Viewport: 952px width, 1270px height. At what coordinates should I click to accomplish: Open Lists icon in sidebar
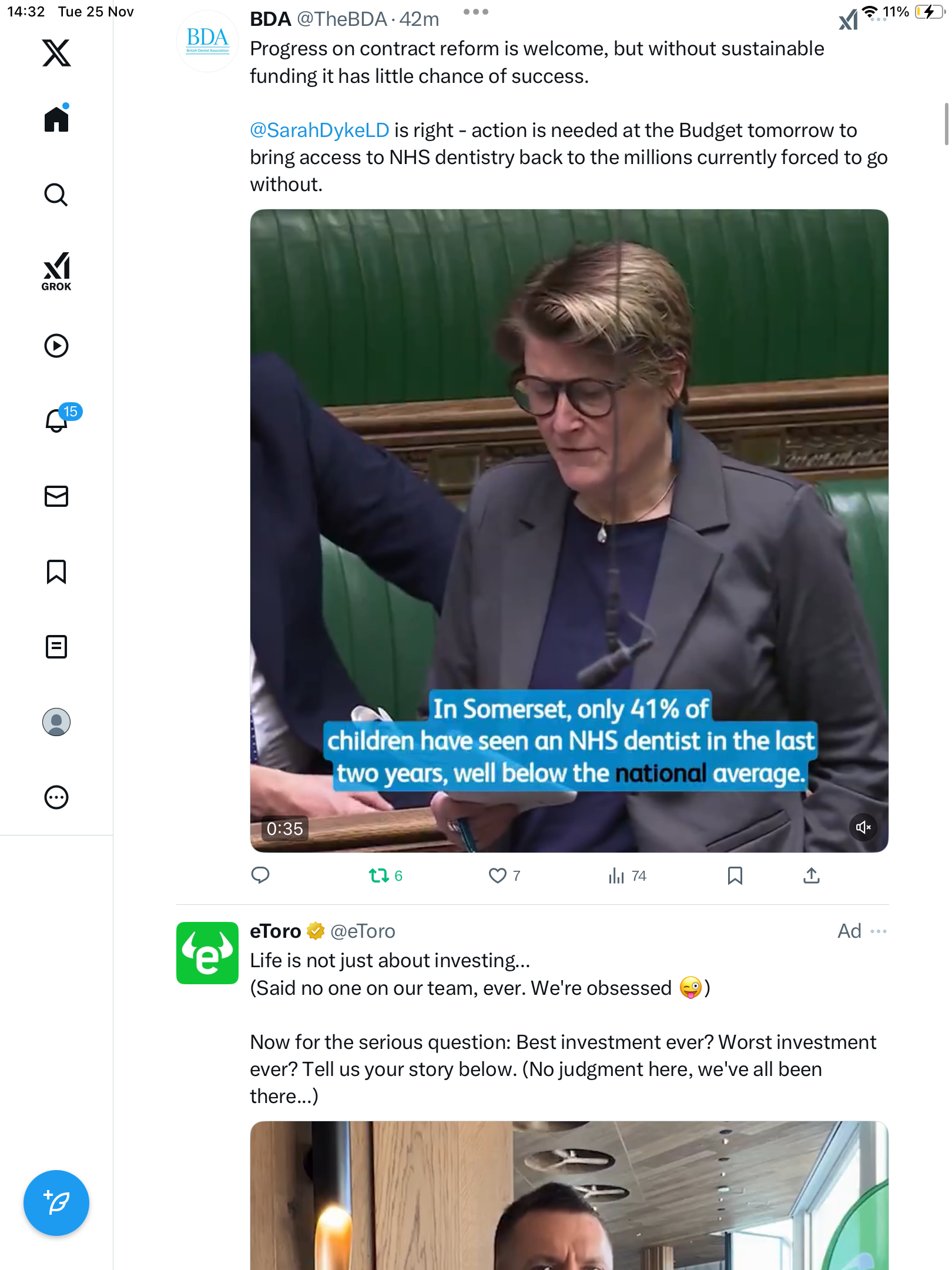[56, 647]
